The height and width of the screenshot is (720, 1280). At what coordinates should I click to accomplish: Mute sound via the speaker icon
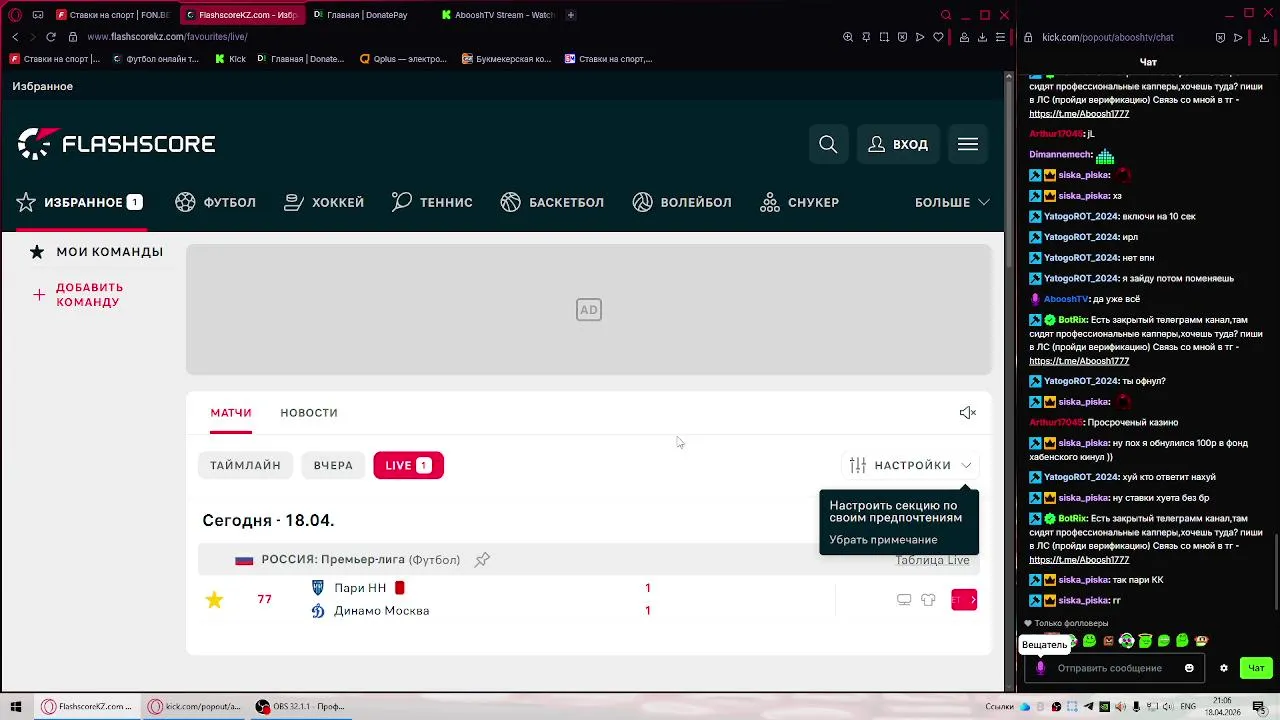967,413
